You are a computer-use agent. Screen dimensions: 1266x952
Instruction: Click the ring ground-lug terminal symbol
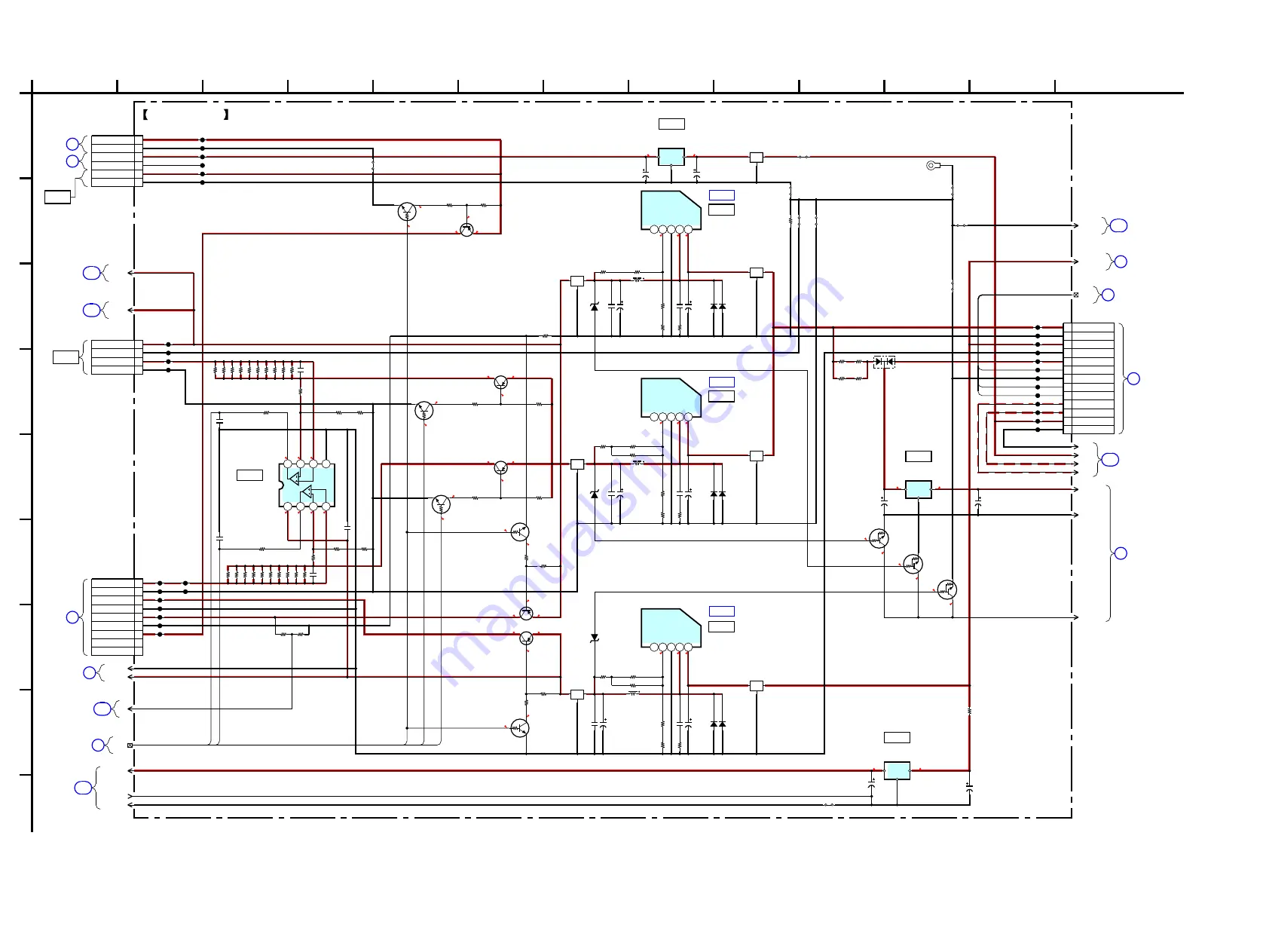point(931,165)
